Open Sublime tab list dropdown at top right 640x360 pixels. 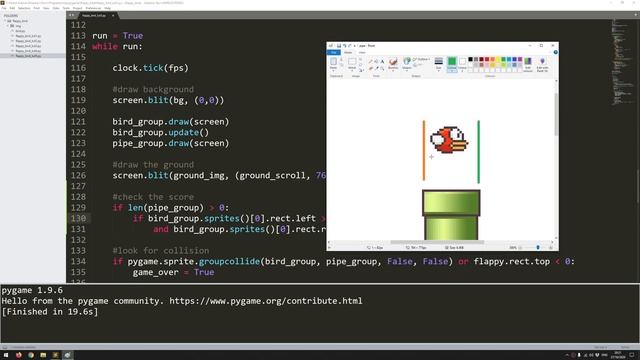[636, 15]
